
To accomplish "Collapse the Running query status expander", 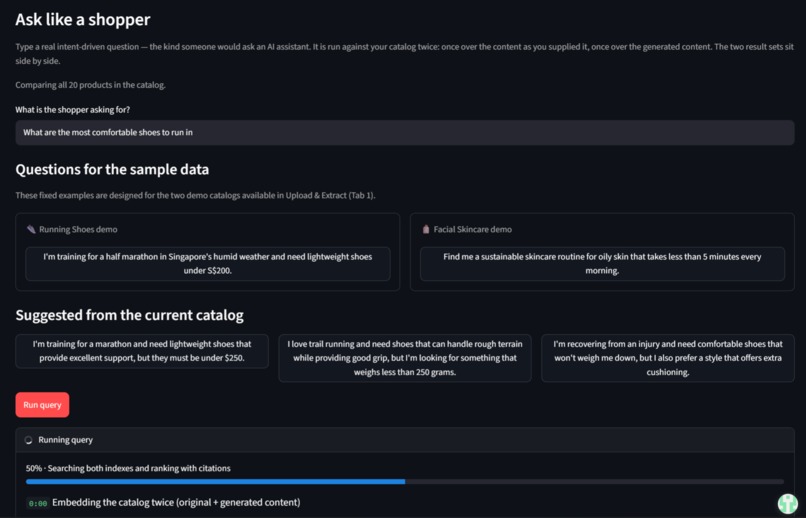I will click(405, 440).
